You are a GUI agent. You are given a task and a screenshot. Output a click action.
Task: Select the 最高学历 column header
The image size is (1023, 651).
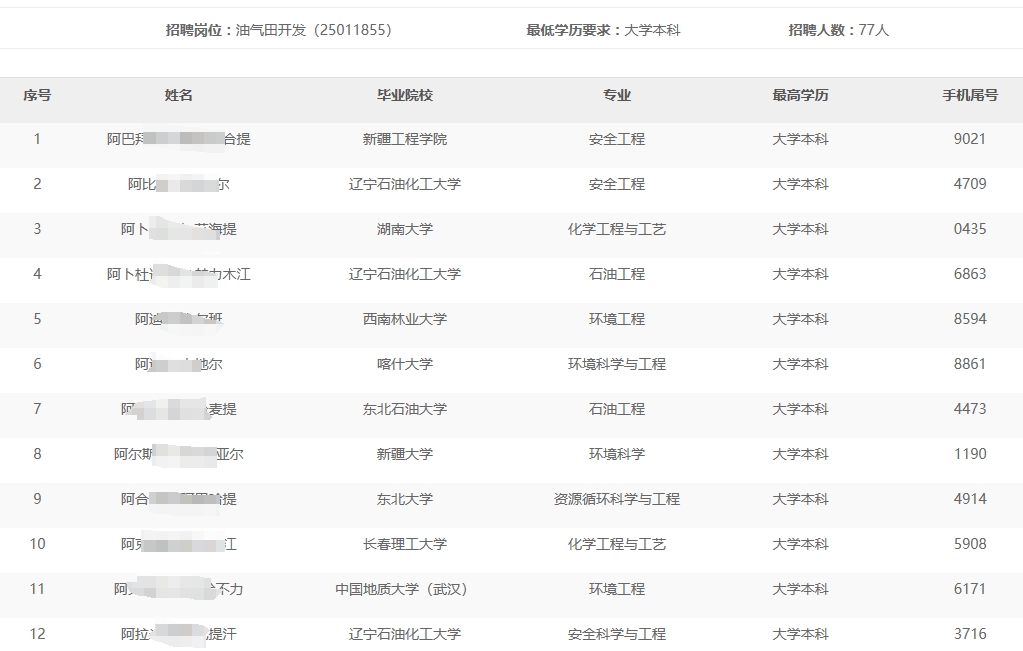(800, 96)
